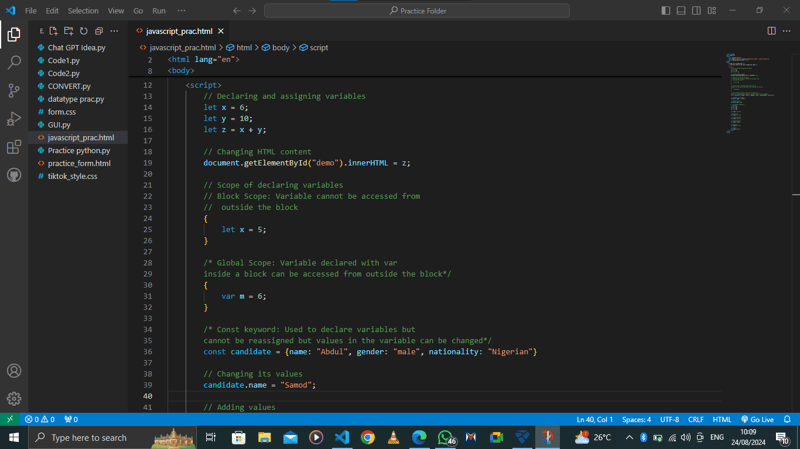Show errors and warnings in status bar
The width and height of the screenshot is (800, 449).
tap(40, 419)
